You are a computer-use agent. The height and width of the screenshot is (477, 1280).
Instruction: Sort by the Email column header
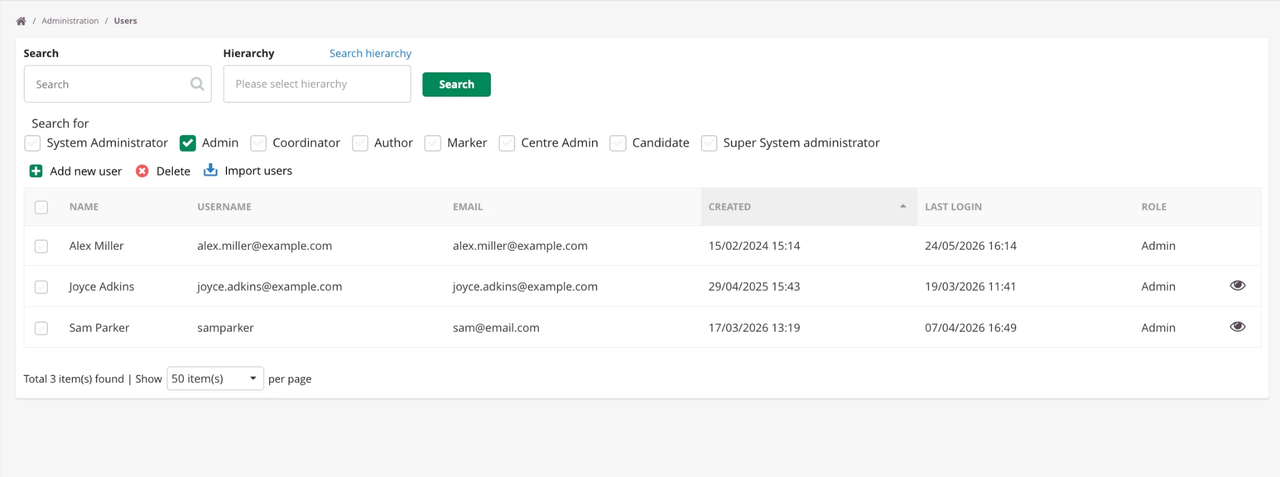coord(468,207)
